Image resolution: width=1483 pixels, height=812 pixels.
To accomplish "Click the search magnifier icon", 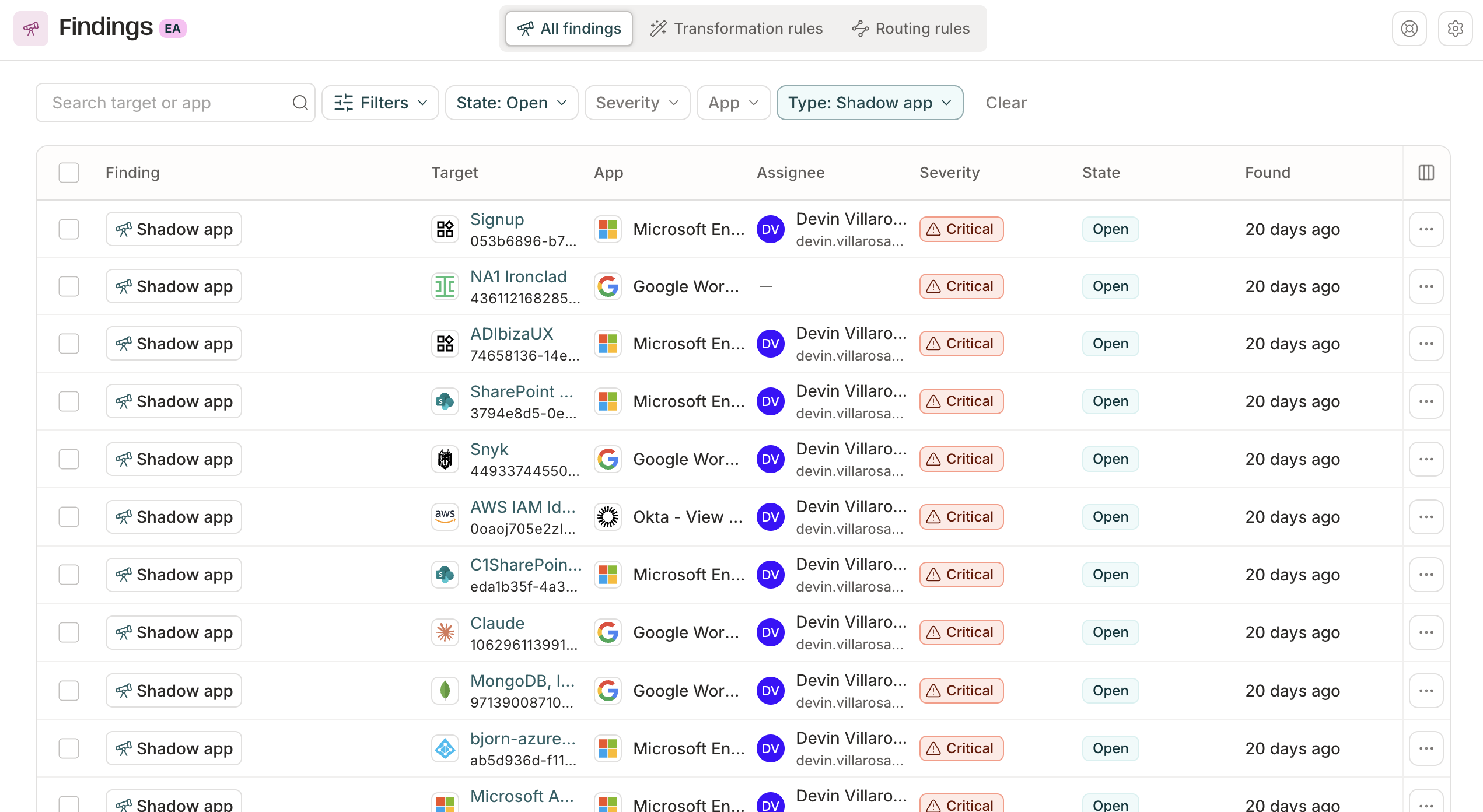I will coord(300,103).
